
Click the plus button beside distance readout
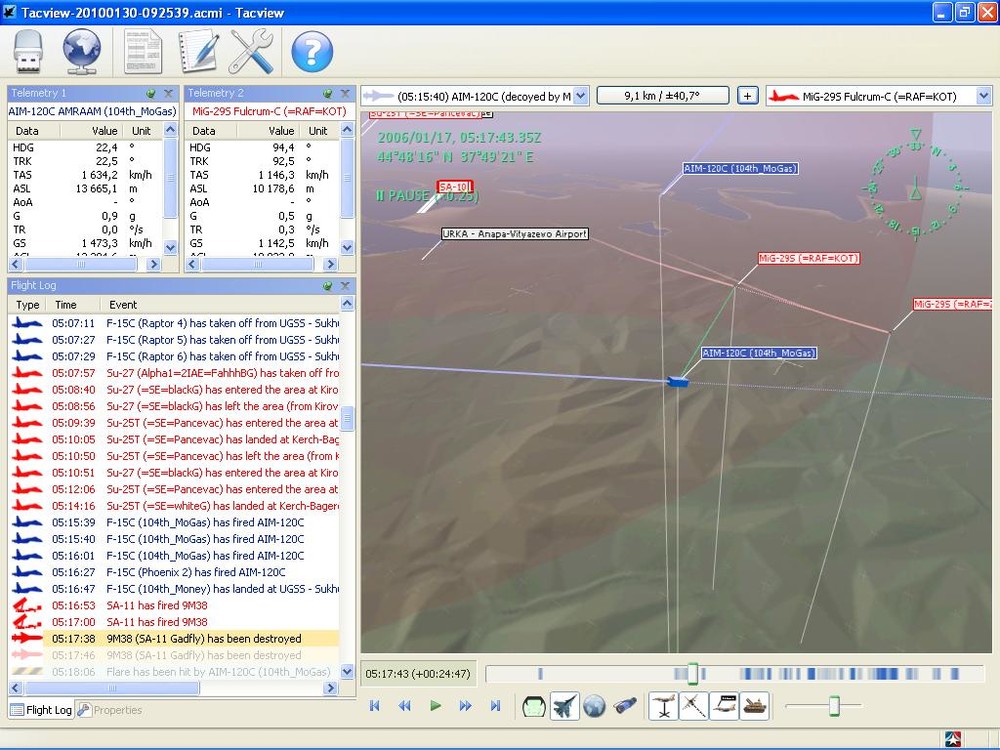pos(747,96)
